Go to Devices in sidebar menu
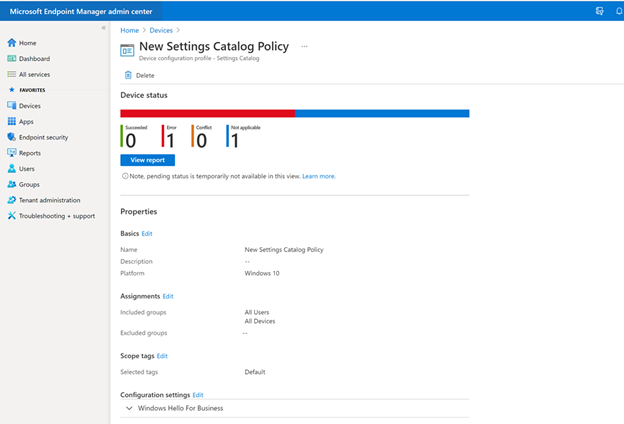Image resolution: width=624 pixels, height=424 pixels. pos(30,106)
